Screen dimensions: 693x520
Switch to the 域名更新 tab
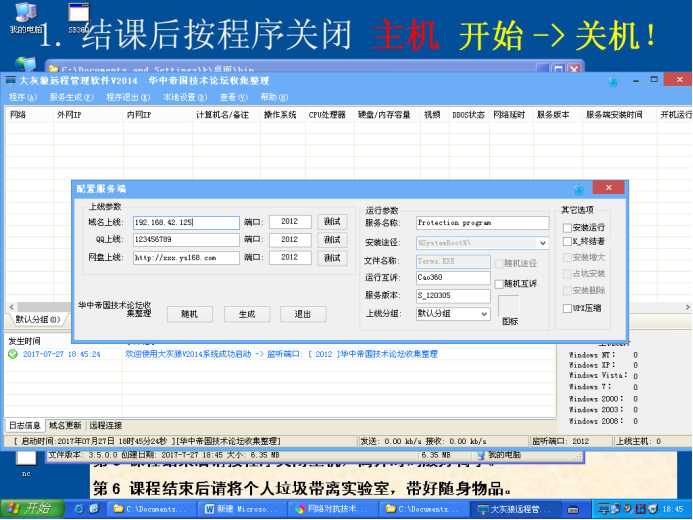[x=65, y=425]
